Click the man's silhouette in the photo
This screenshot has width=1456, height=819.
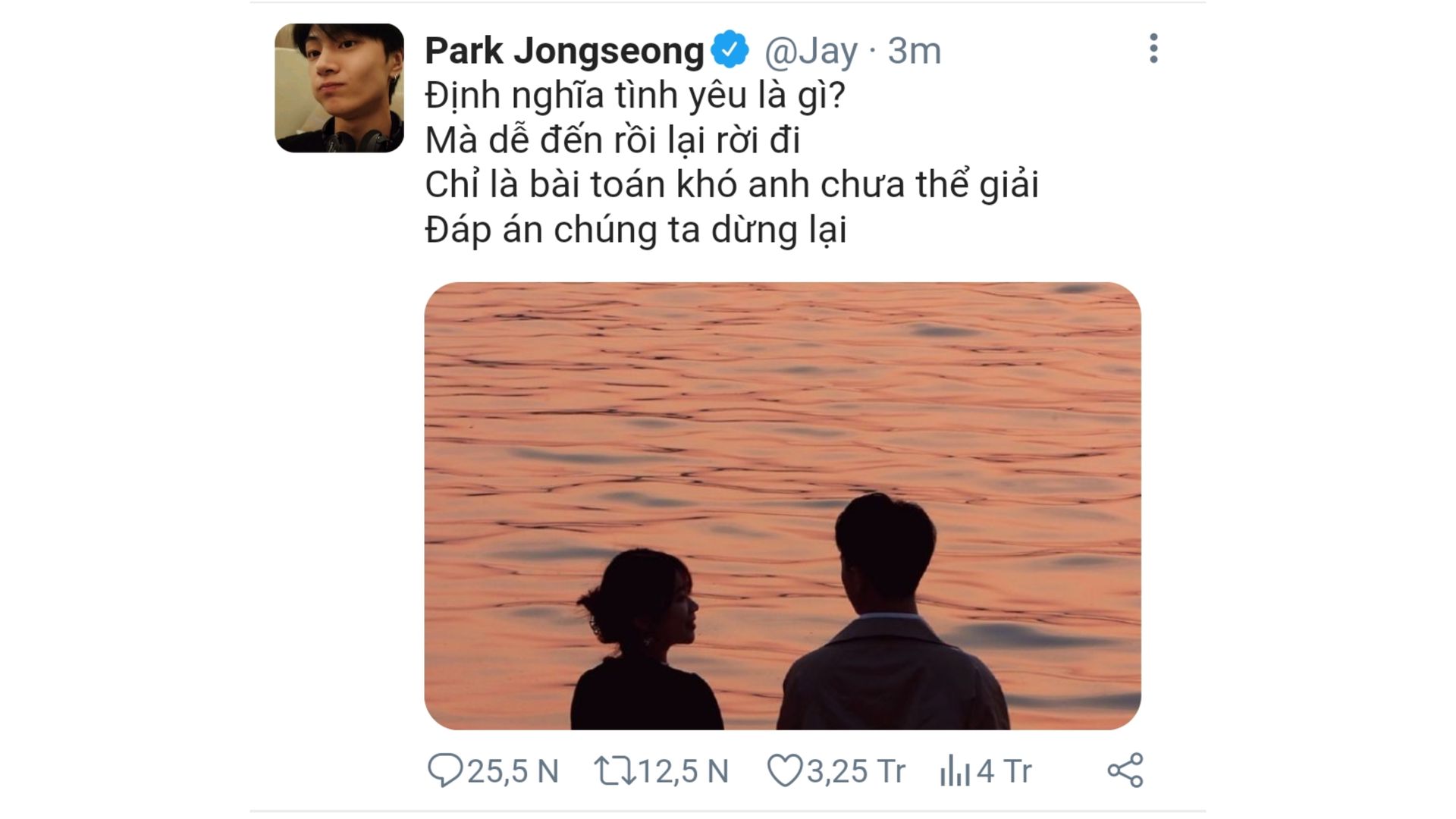pyautogui.click(x=895, y=611)
